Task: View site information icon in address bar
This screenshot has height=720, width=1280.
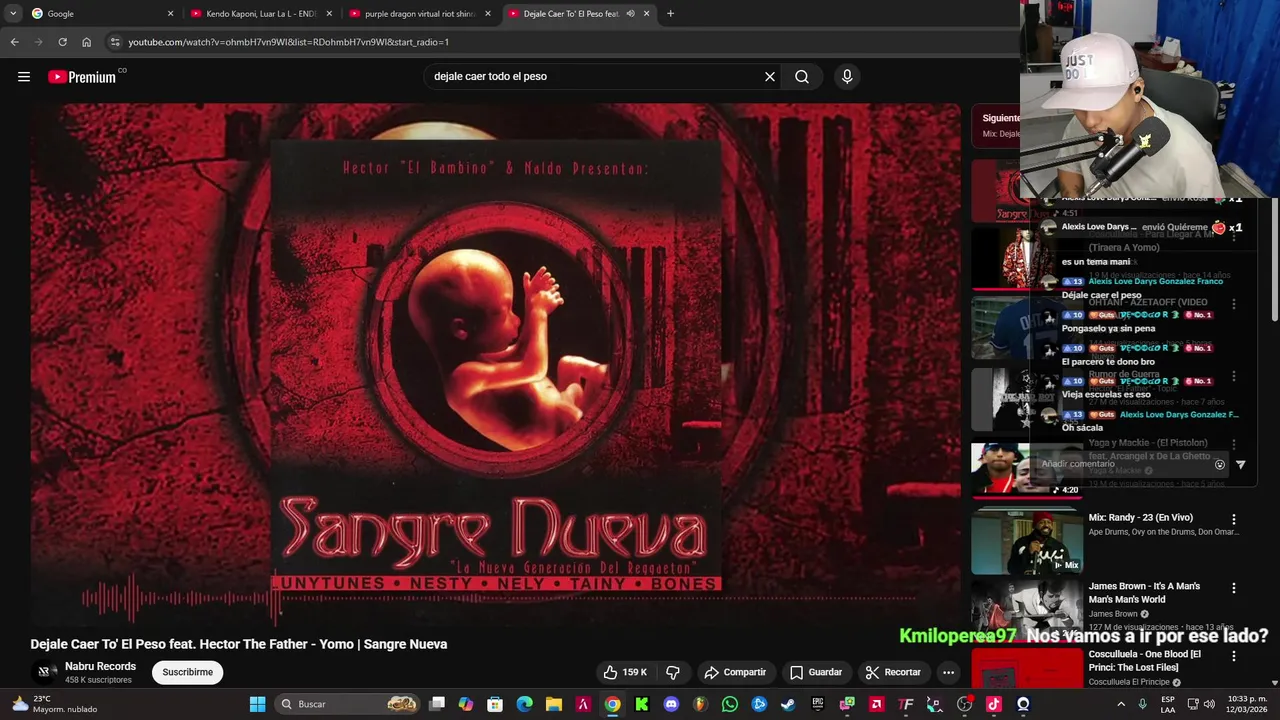Action: pyautogui.click(x=115, y=42)
